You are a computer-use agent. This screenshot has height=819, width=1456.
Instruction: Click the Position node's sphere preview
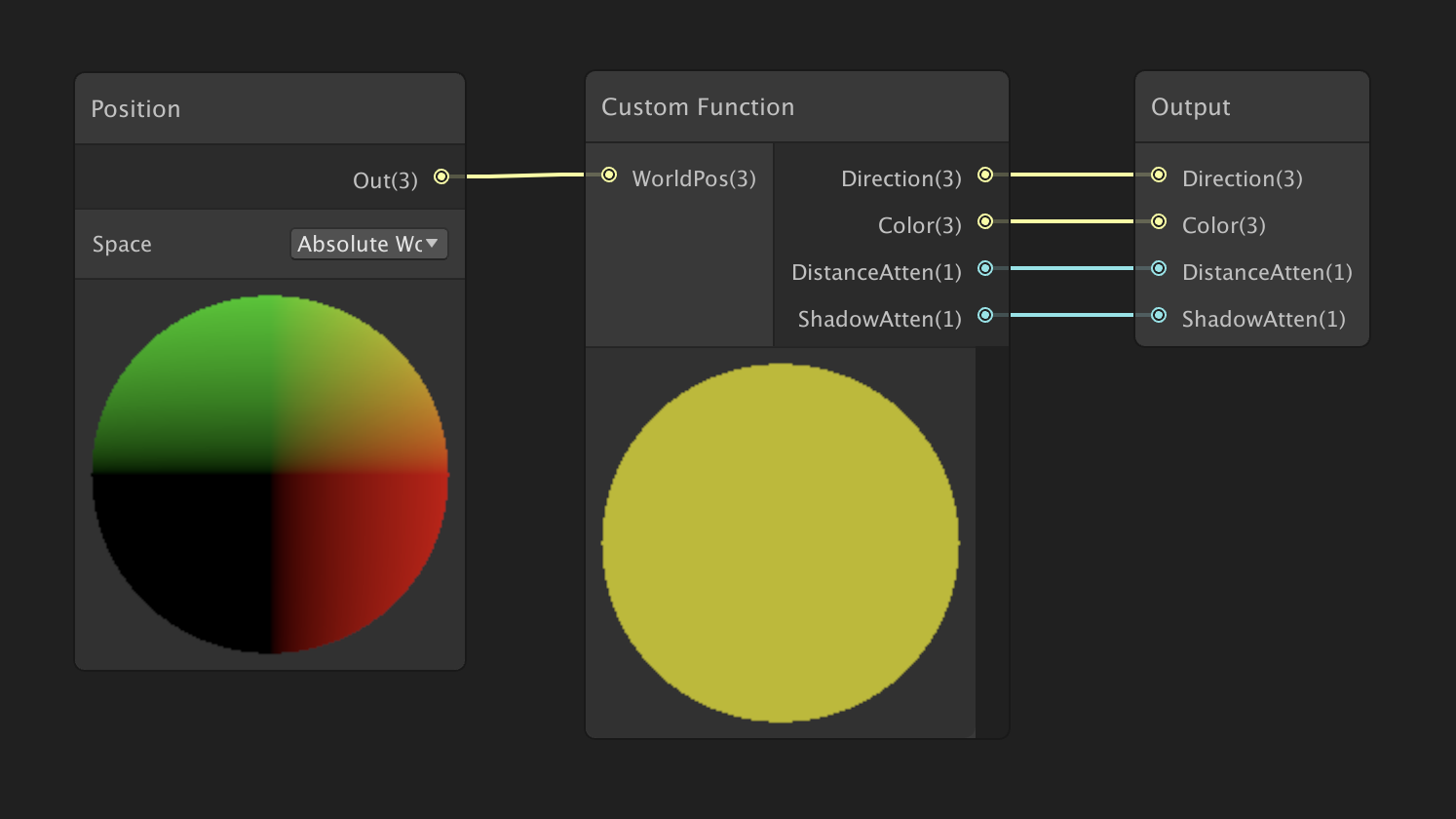tap(270, 474)
